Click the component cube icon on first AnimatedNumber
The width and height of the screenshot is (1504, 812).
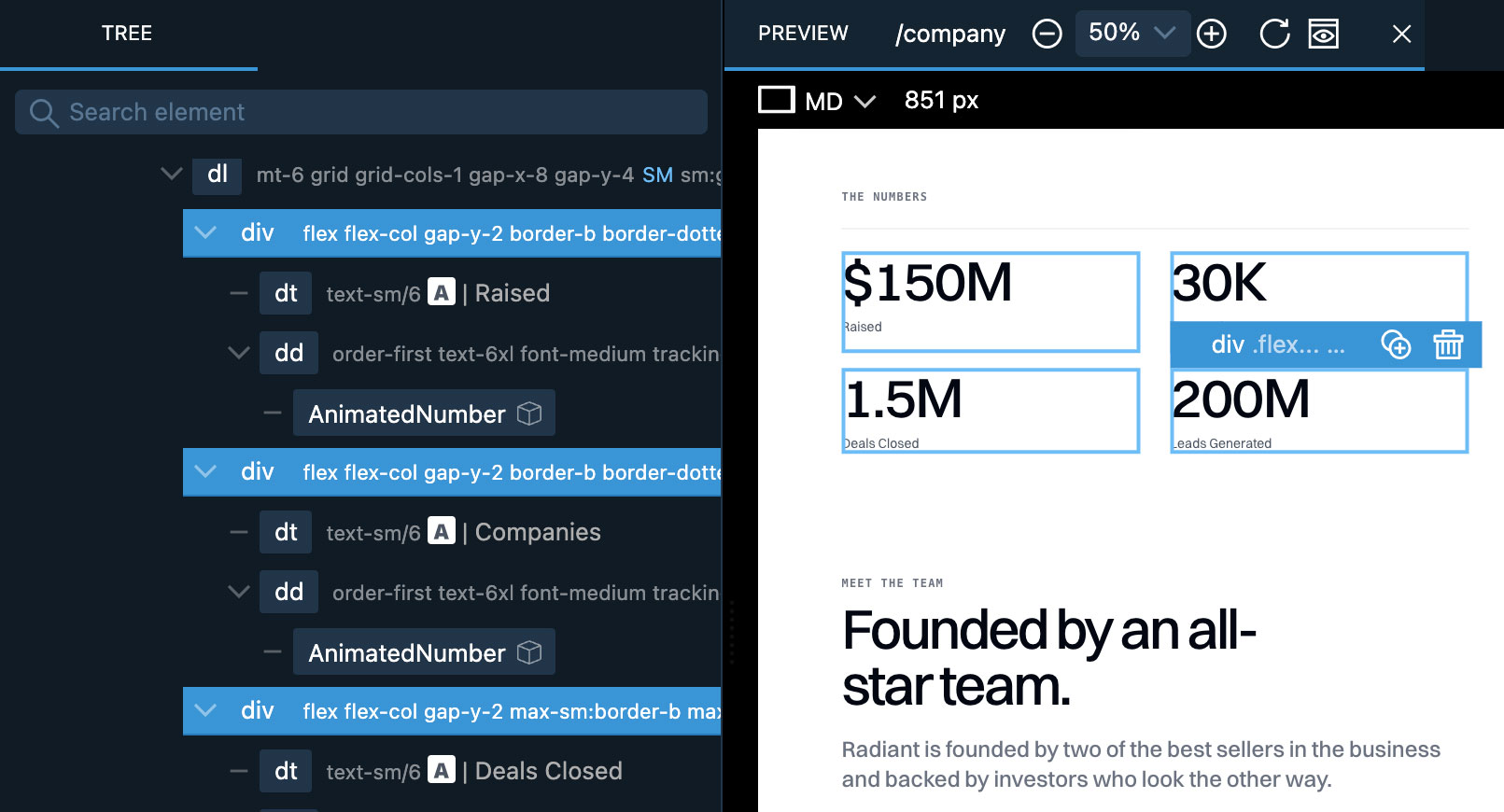[x=529, y=413]
